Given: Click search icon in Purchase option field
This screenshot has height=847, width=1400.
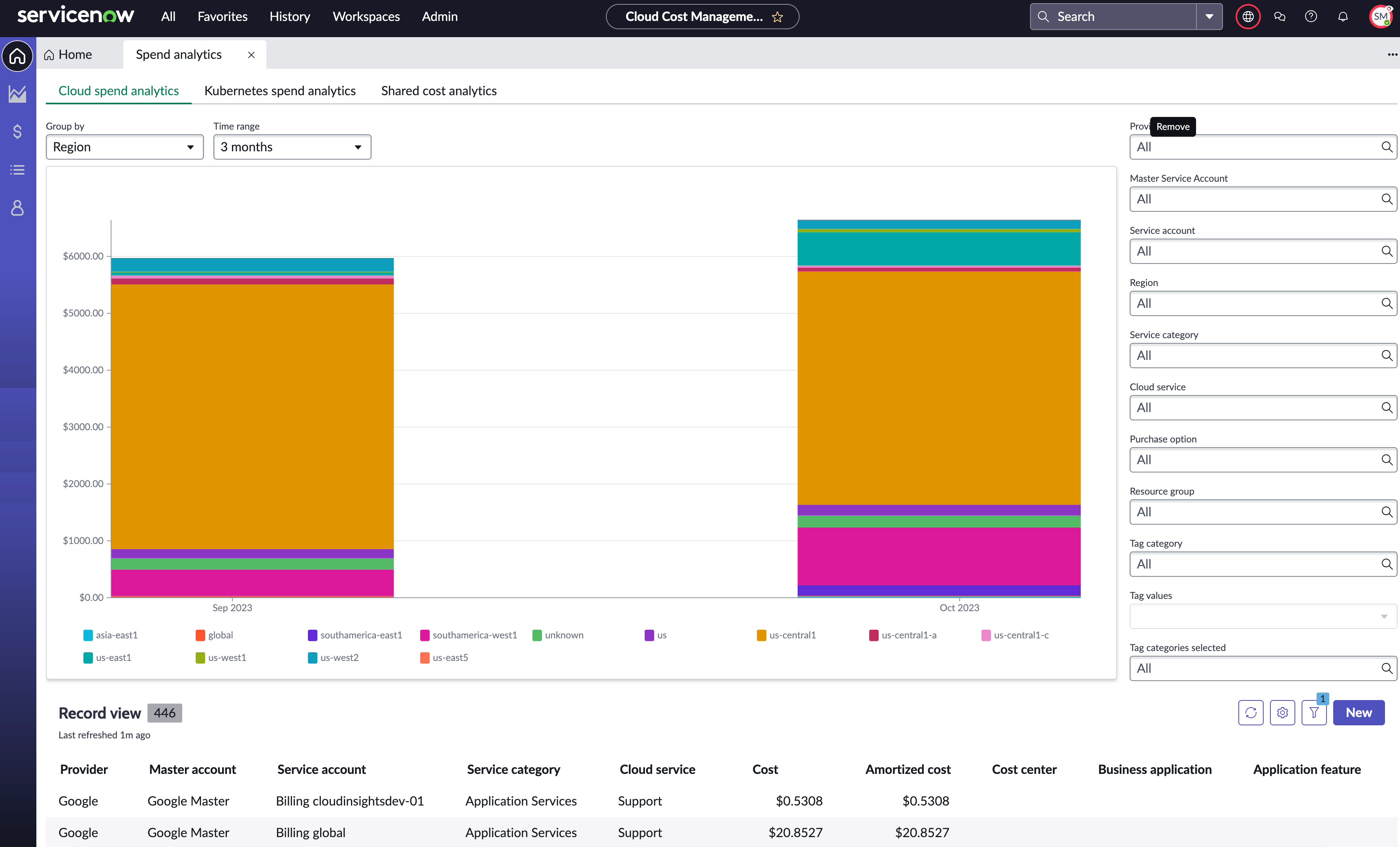Looking at the screenshot, I should click(1387, 460).
